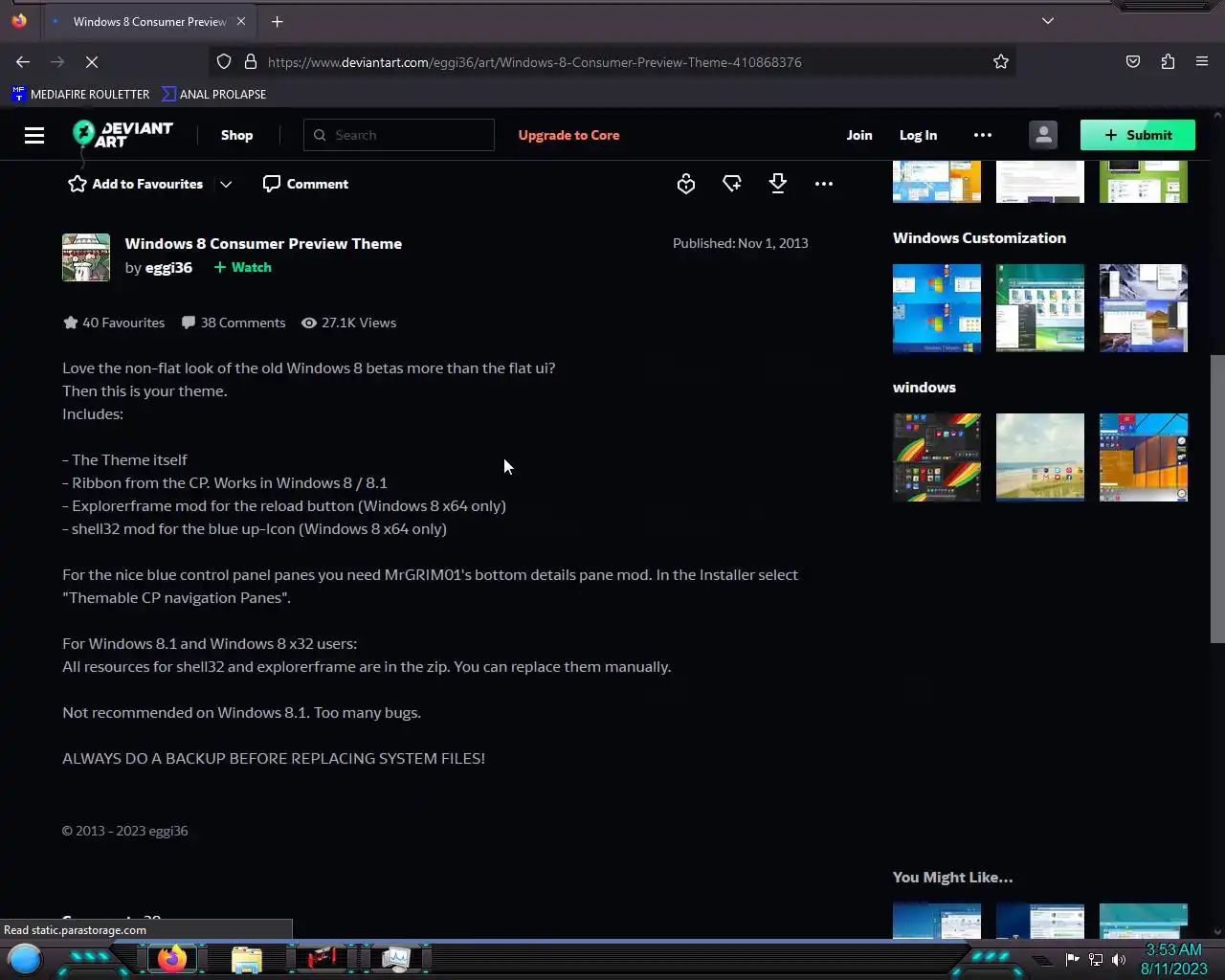Click Upgrade to Core link
Image resolution: width=1225 pixels, height=980 pixels.
pos(568,135)
